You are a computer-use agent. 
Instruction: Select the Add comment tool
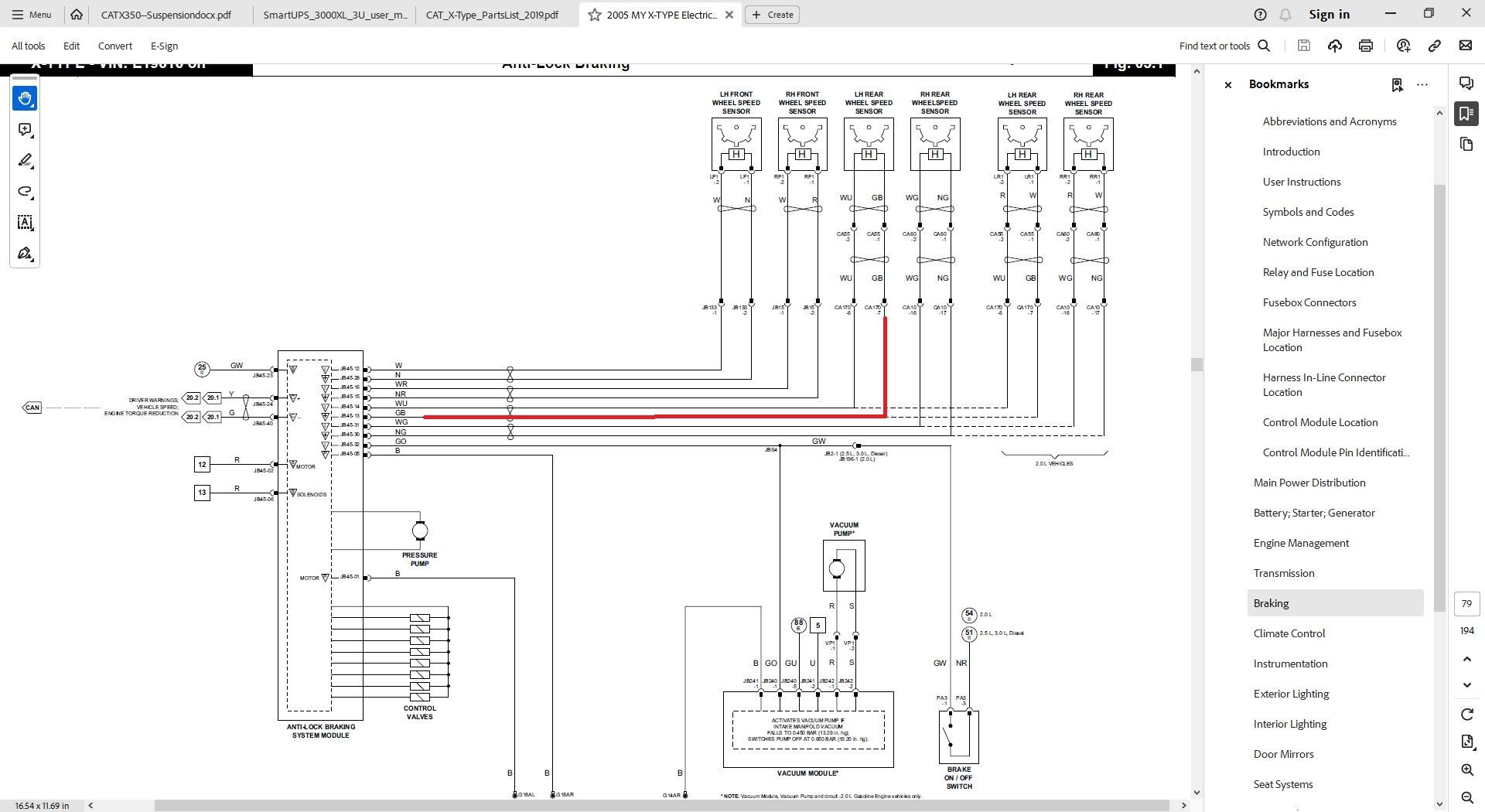(25, 130)
